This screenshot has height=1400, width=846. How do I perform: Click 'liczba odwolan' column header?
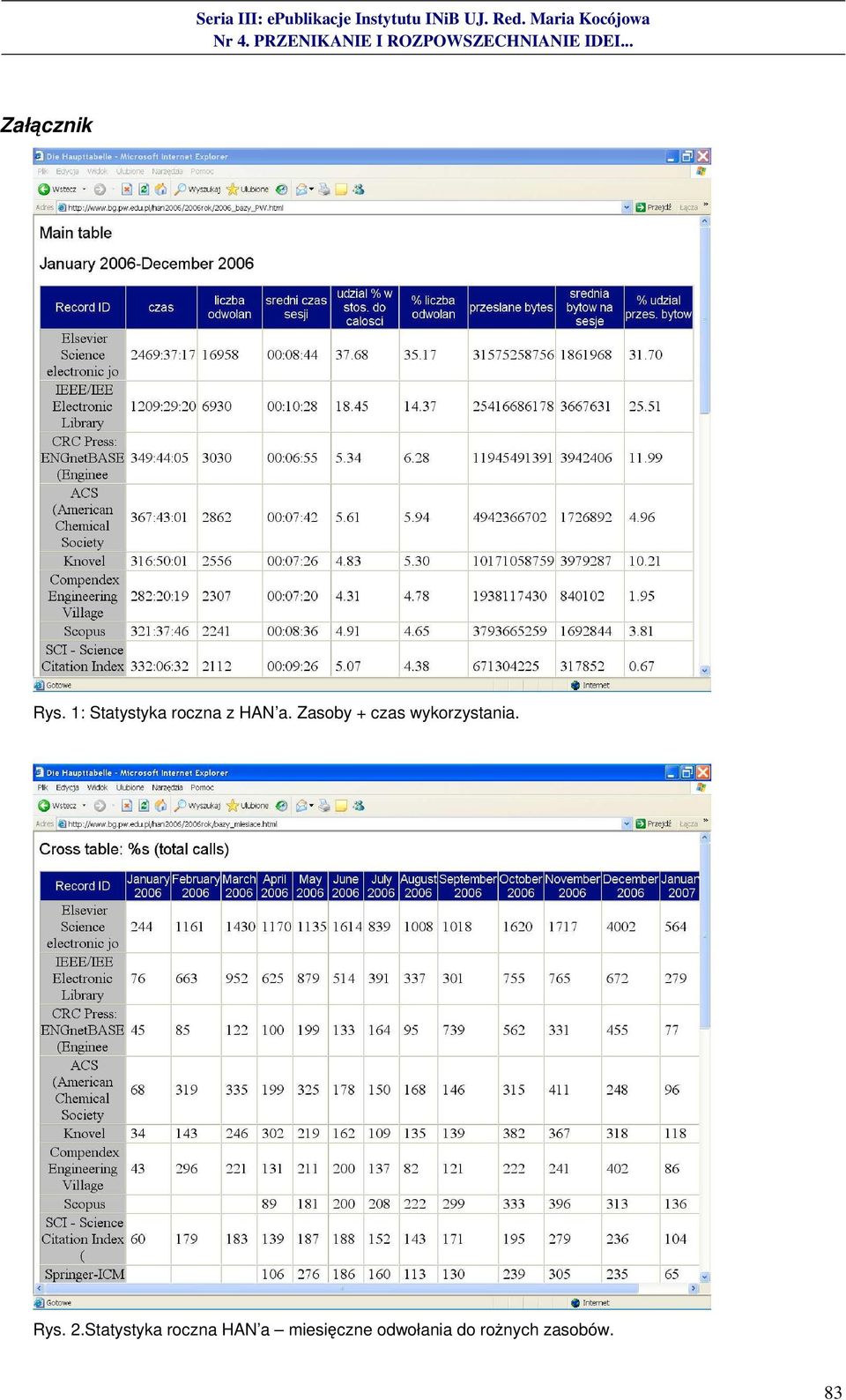pyautogui.click(x=229, y=307)
